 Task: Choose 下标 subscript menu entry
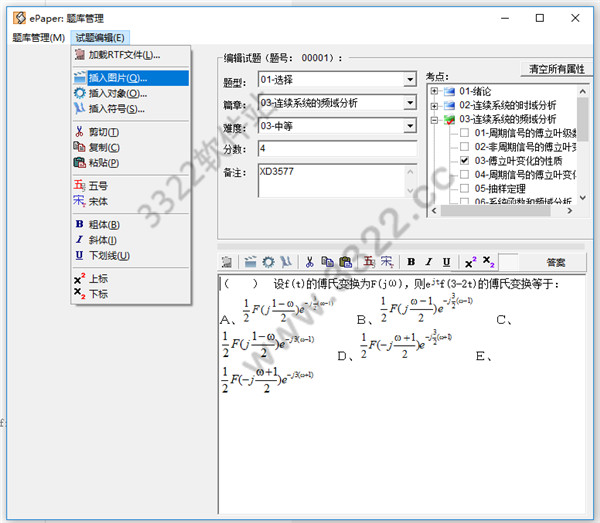tap(130, 294)
